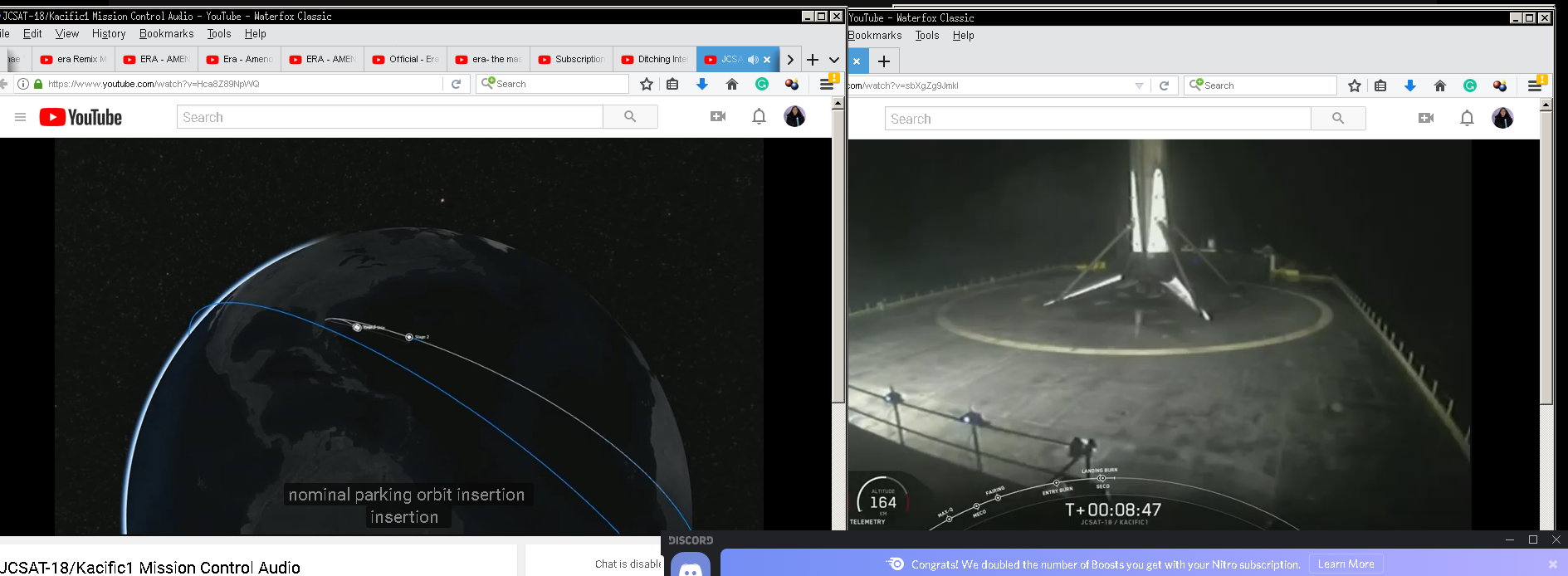This screenshot has width=1568, height=576.
Task: Open View menu in left window
Action: point(67,34)
